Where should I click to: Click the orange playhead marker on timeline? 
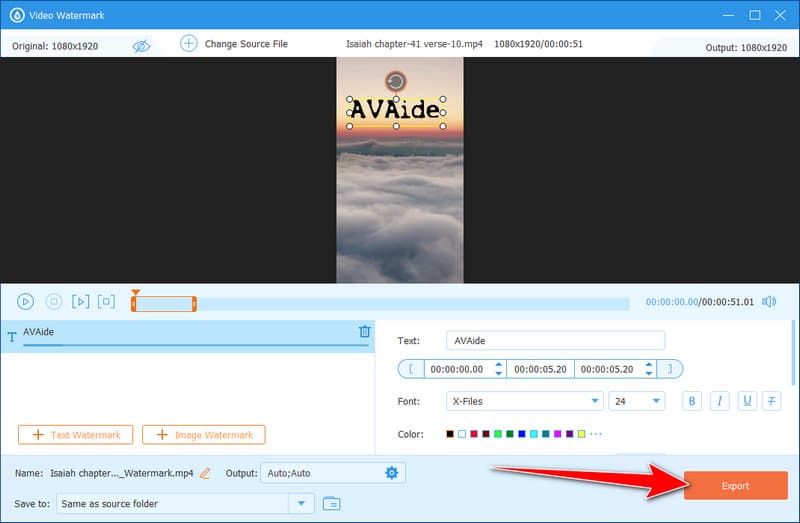pos(135,292)
